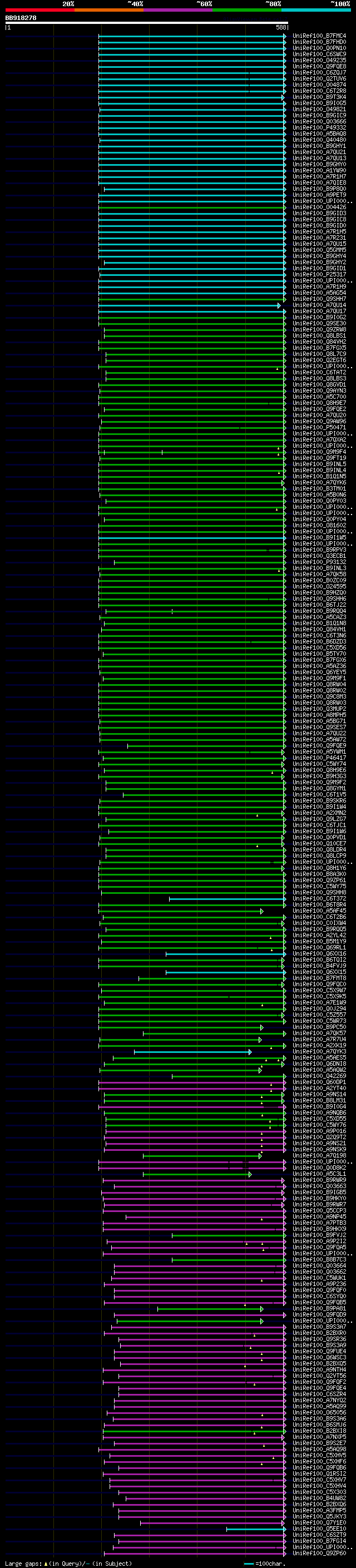Viewport: 356px width, 1568px height.
Task: Click the white query length bar
Action: click(x=147, y=23)
